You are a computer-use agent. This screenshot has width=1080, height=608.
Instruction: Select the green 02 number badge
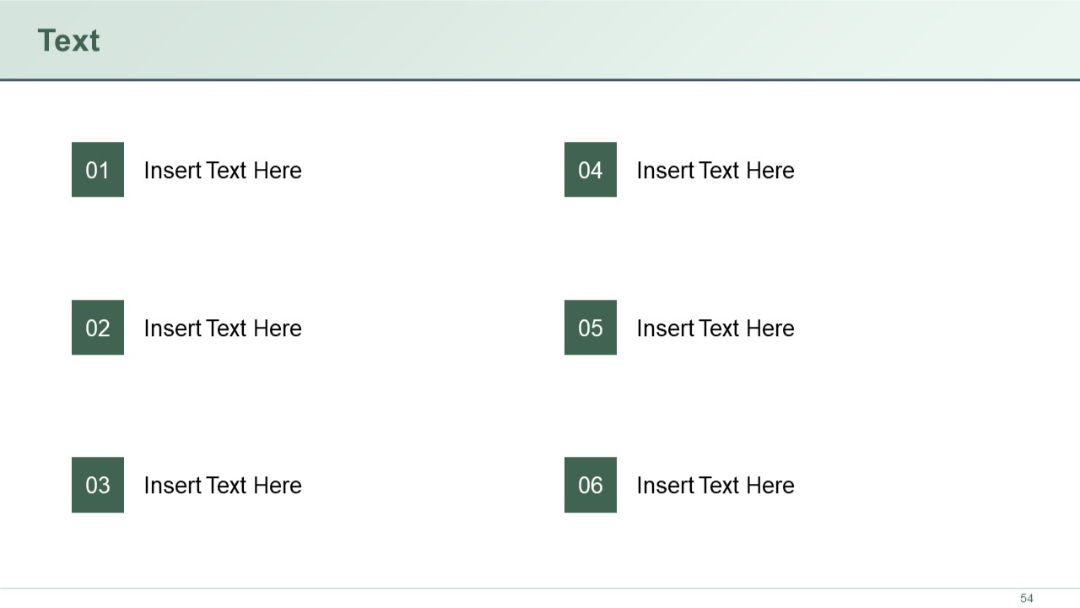pyautogui.click(x=97, y=328)
